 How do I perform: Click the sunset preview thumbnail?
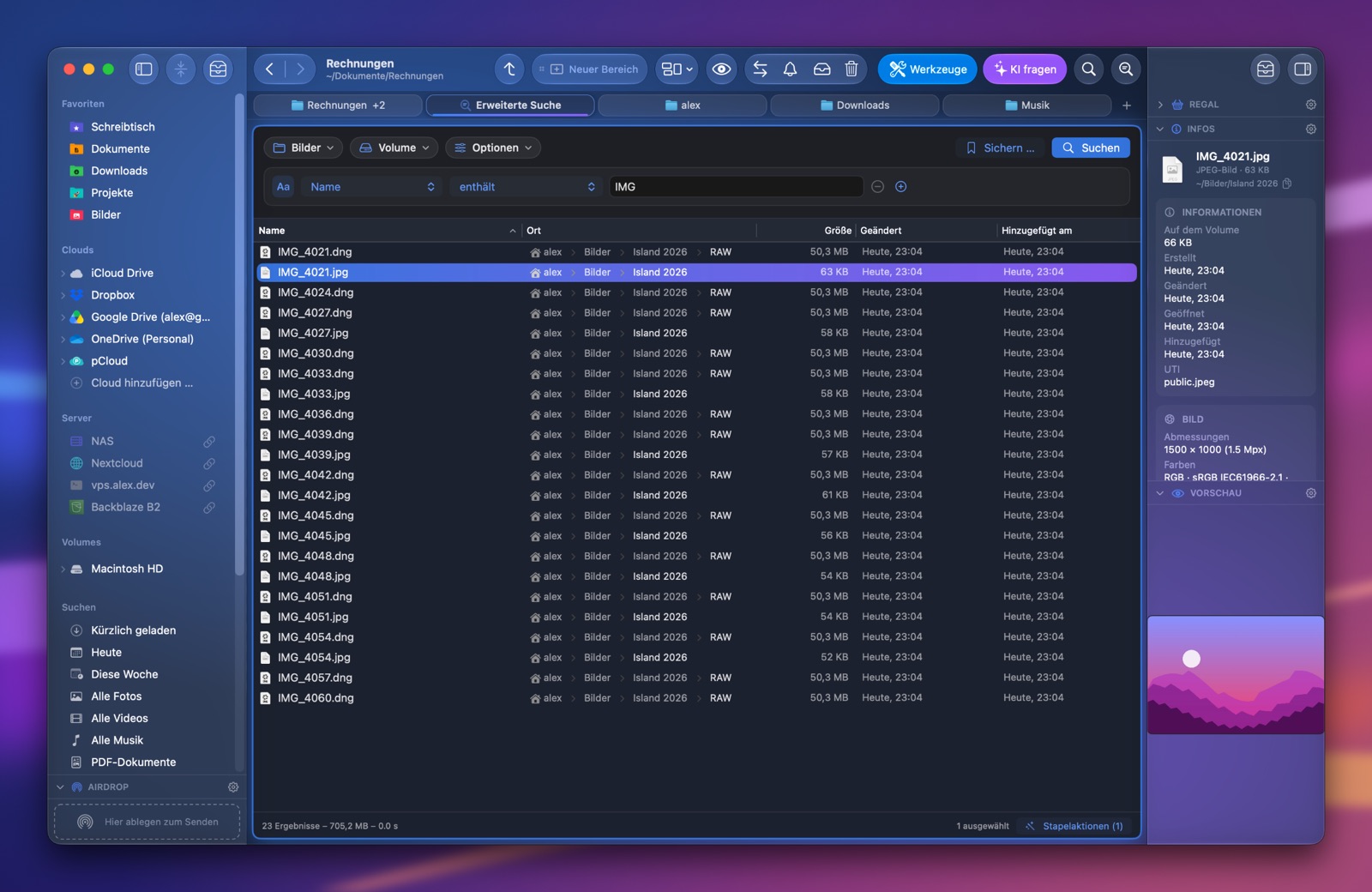click(1236, 675)
